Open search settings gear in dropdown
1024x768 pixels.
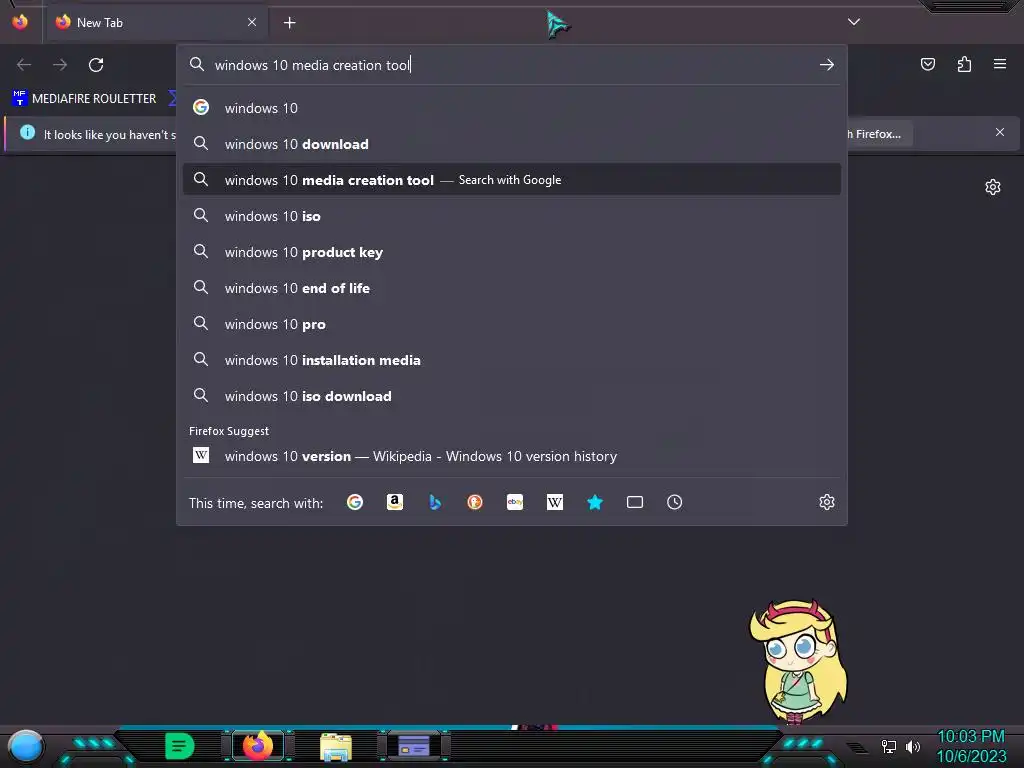827,502
